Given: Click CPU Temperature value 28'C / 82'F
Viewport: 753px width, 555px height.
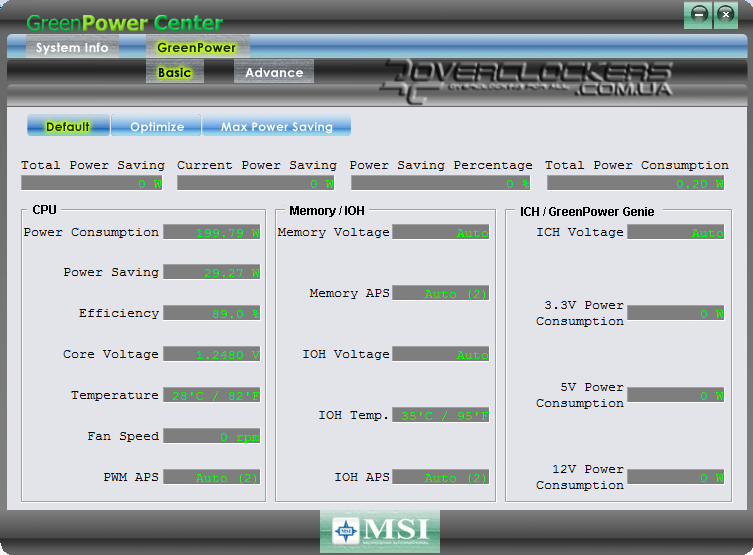Looking at the screenshot, I should tap(212, 395).
